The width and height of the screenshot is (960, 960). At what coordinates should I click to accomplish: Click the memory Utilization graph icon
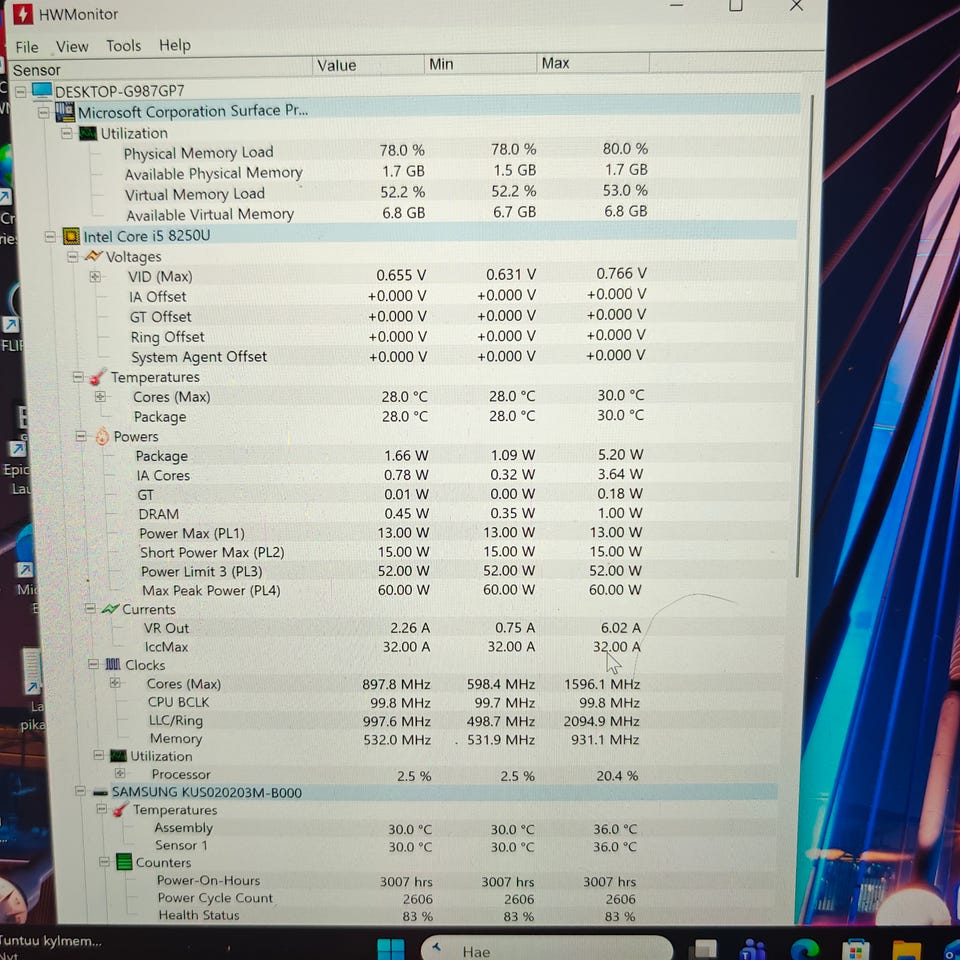pyautogui.click(x=88, y=133)
